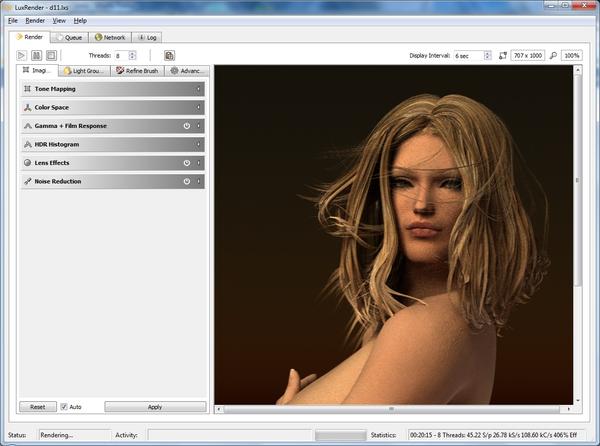Open the Light Groups tab
Screen dimensions: 600x446
click(84, 71)
